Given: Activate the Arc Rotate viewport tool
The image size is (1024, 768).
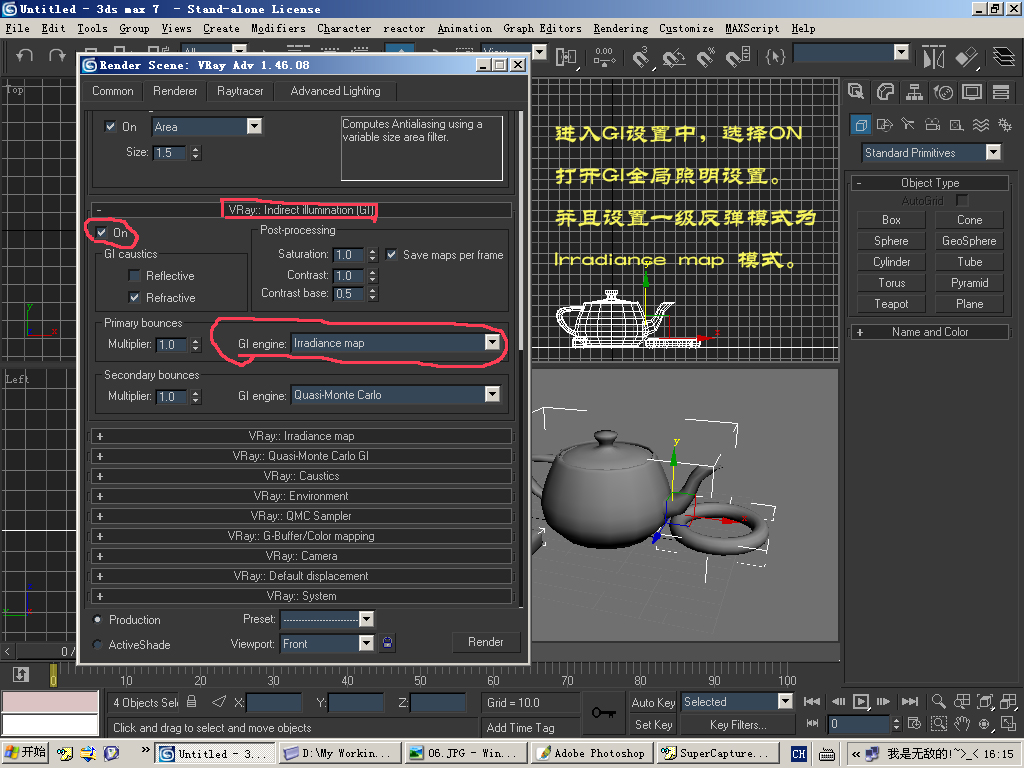Looking at the screenshot, I should 985,724.
